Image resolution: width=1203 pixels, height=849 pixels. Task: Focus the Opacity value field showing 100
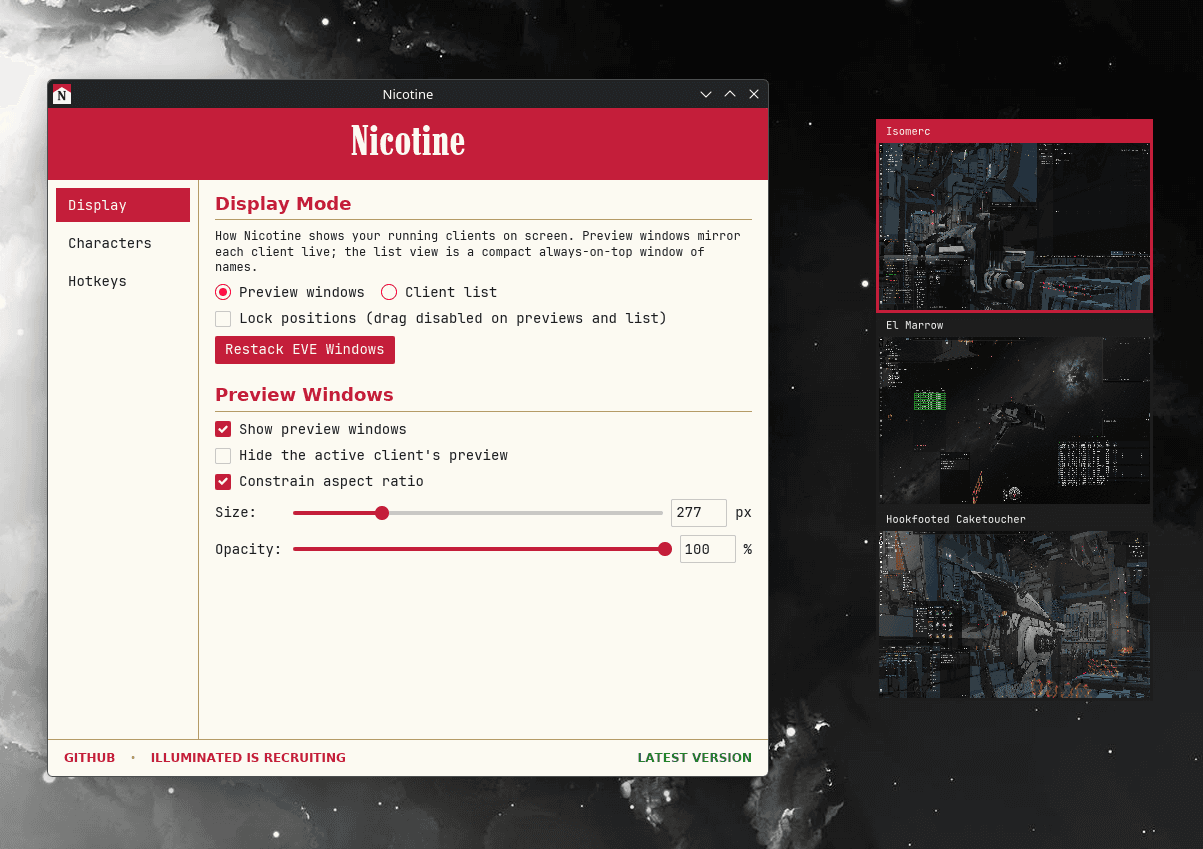(708, 549)
